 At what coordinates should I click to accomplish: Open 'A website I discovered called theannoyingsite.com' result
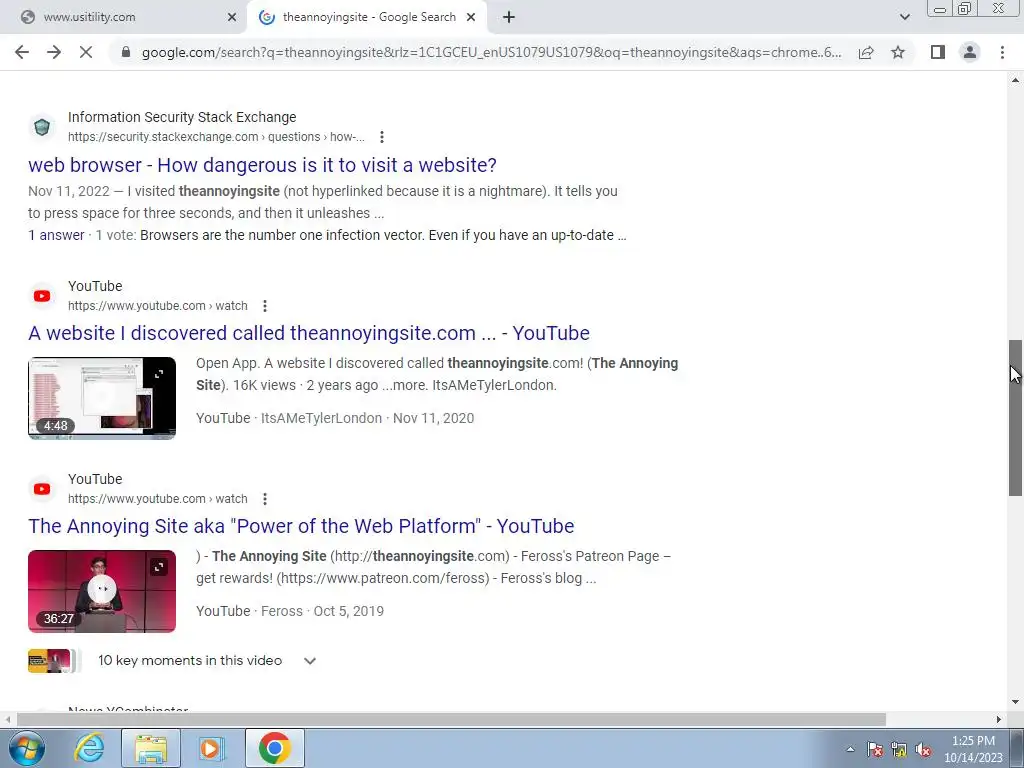tap(309, 333)
